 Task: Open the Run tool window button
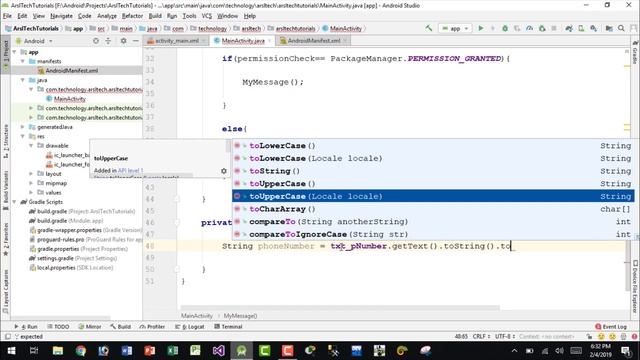[x=26, y=327]
